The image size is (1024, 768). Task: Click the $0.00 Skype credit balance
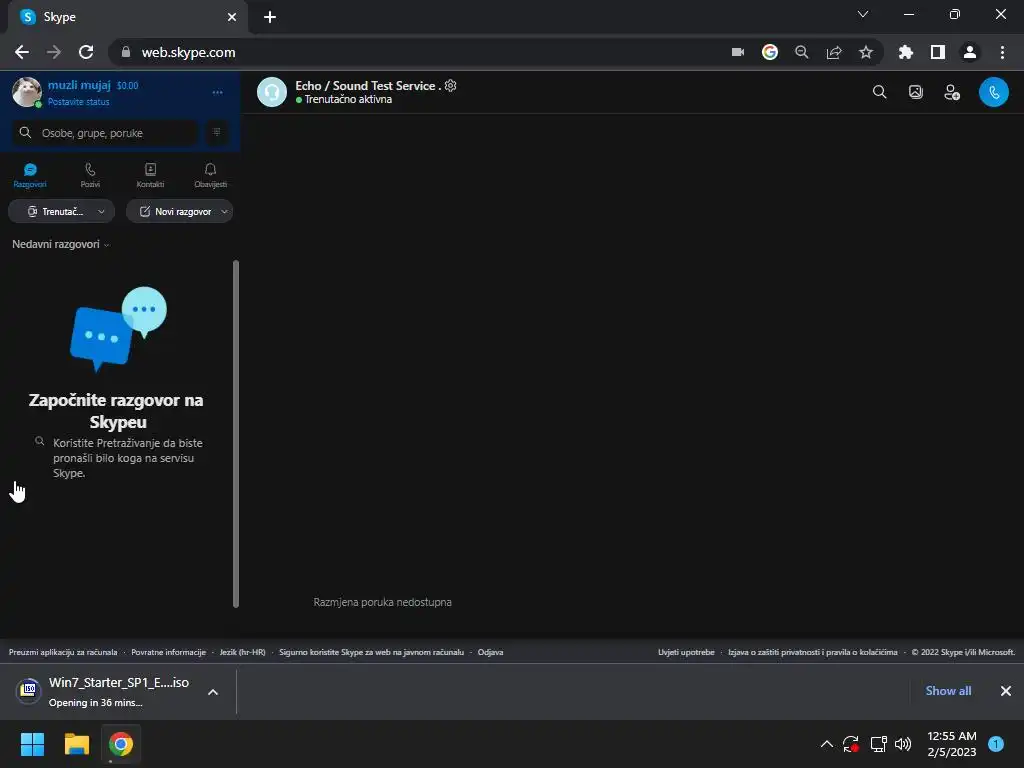pyautogui.click(x=127, y=86)
